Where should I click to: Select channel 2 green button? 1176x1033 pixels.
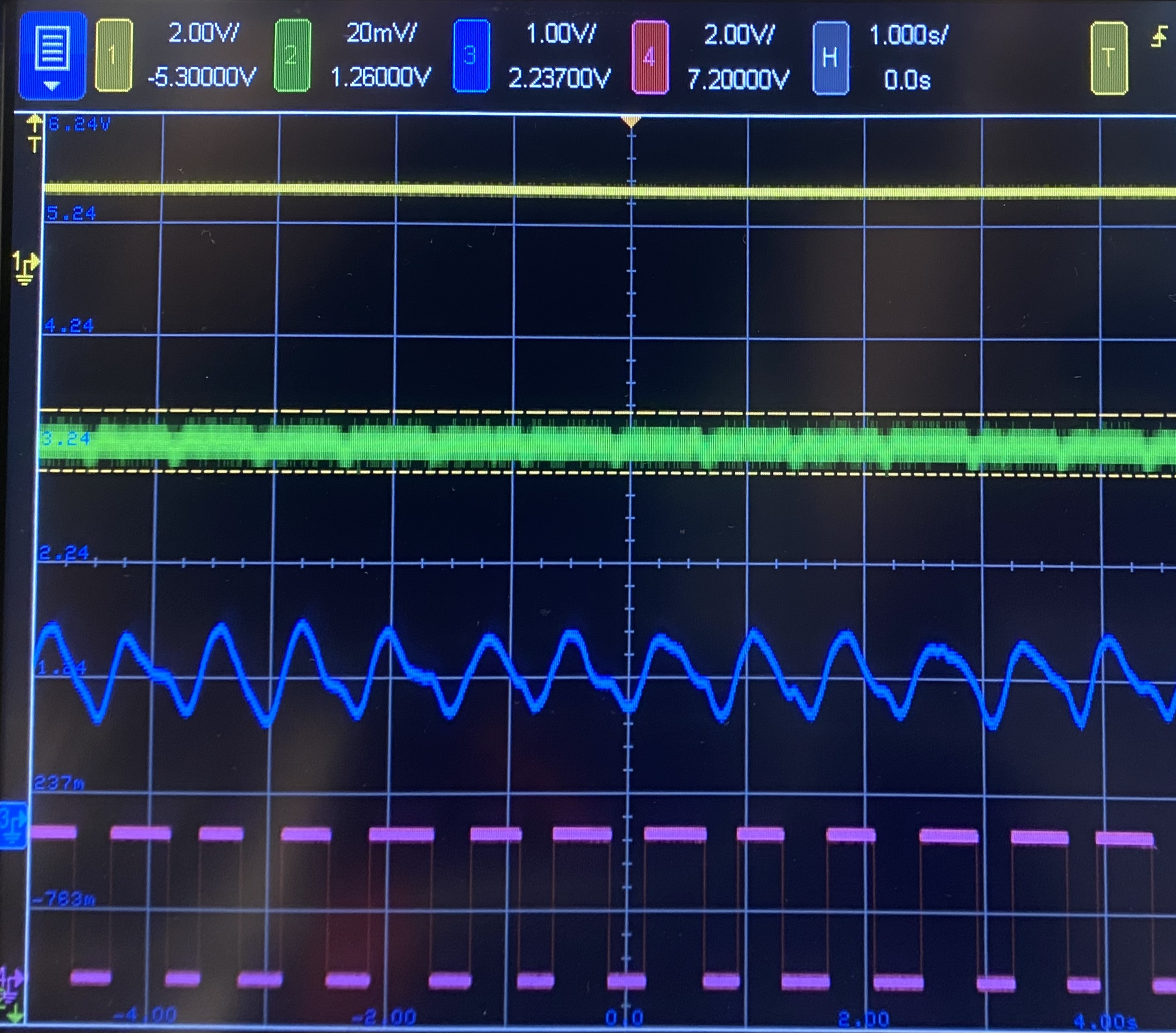coord(292,55)
